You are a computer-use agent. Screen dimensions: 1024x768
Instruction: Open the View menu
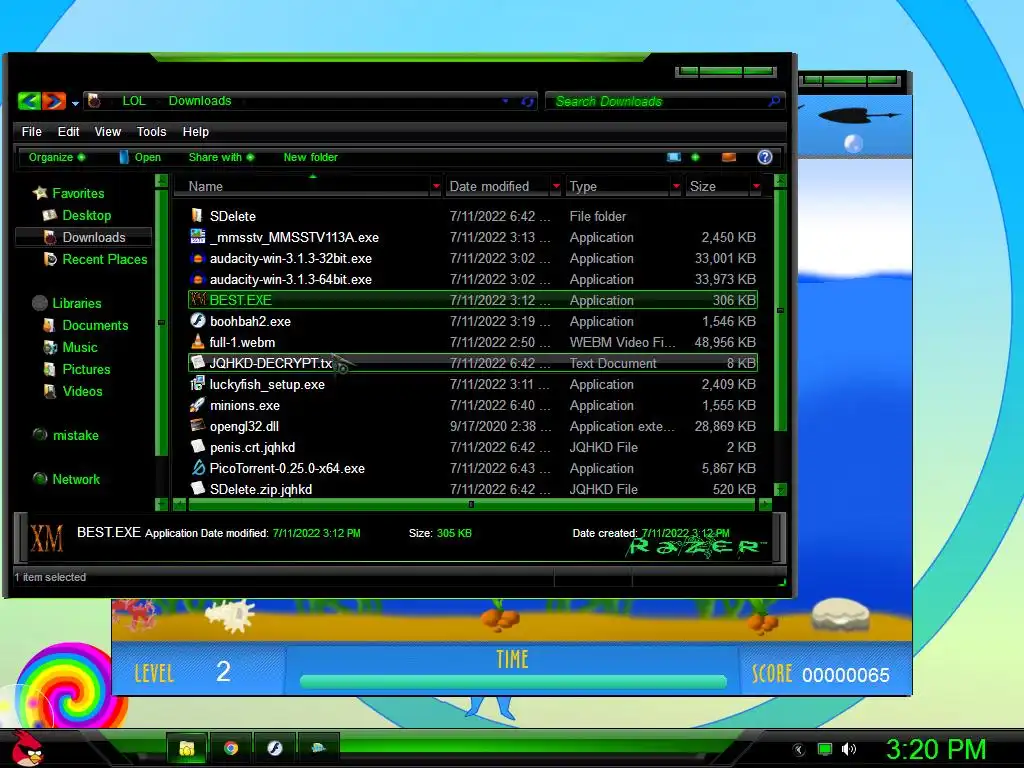[x=108, y=131]
